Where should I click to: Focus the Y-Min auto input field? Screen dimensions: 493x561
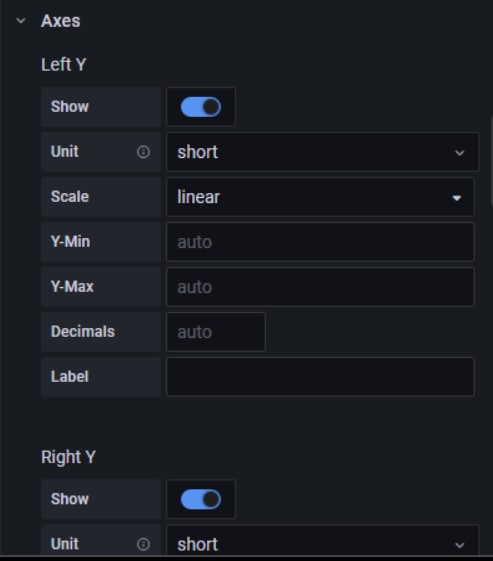click(320, 242)
